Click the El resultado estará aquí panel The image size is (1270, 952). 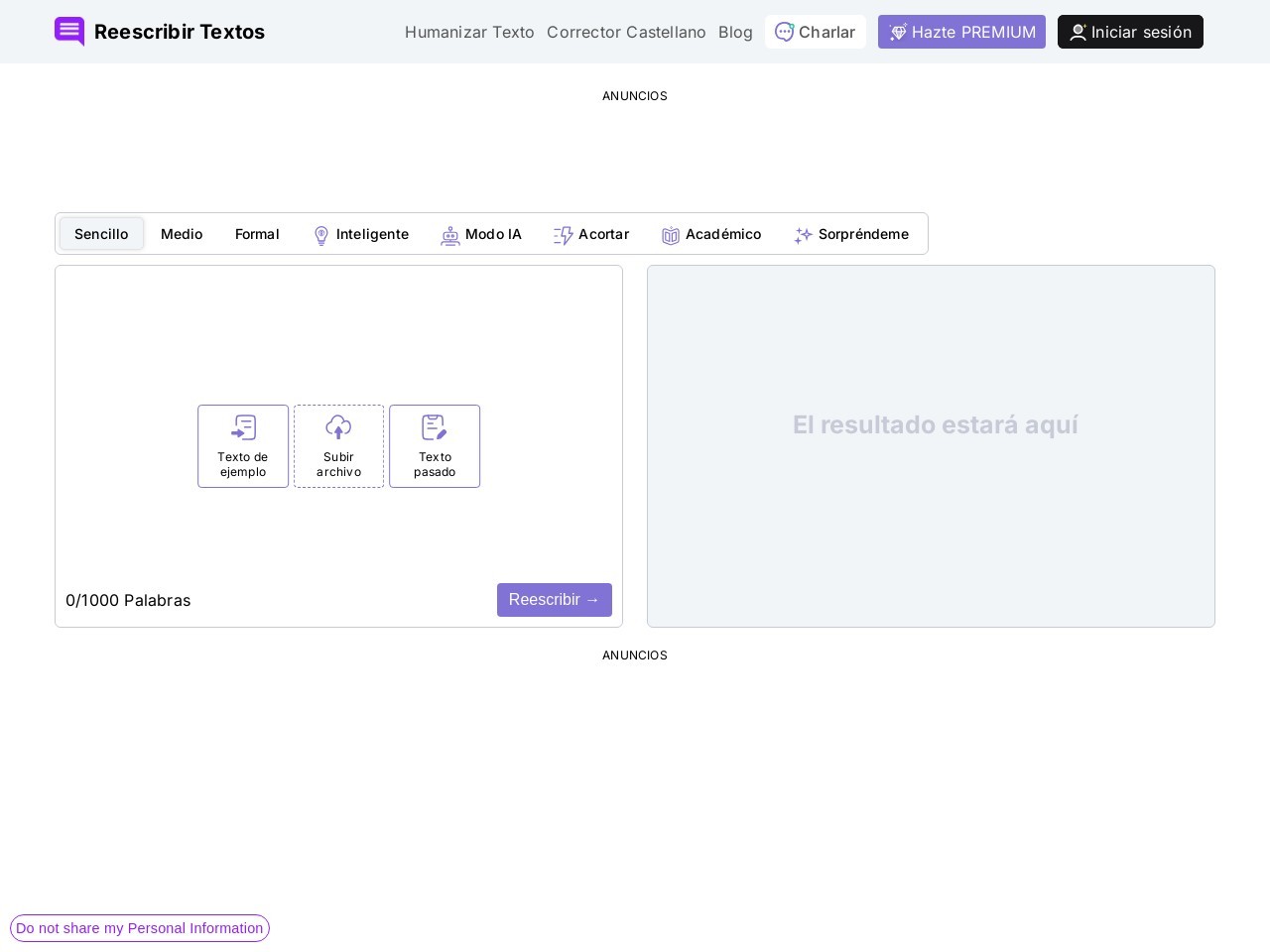(931, 446)
